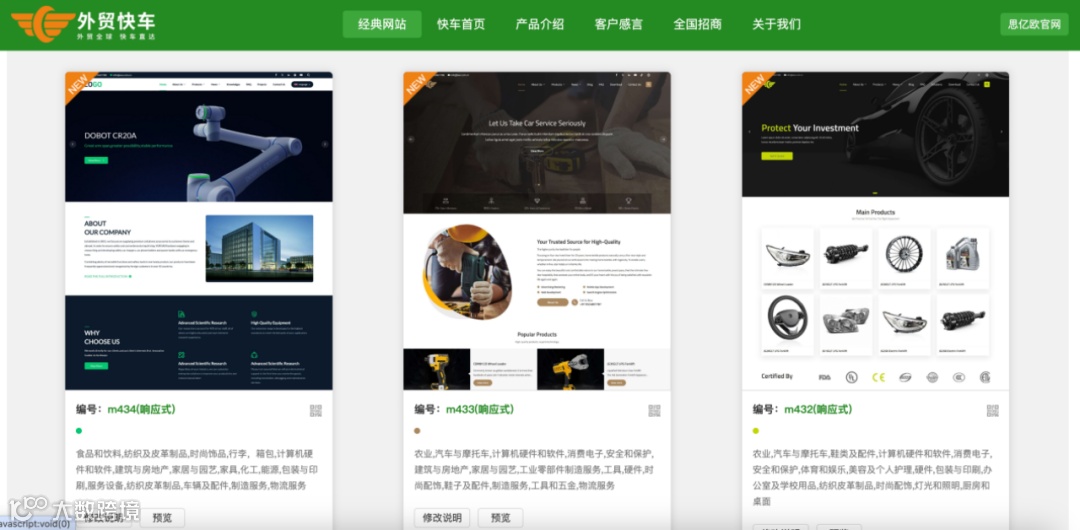This screenshot has width=1080, height=530.
Task: Click m432 category description text
Action: click(x=873, y=478)
